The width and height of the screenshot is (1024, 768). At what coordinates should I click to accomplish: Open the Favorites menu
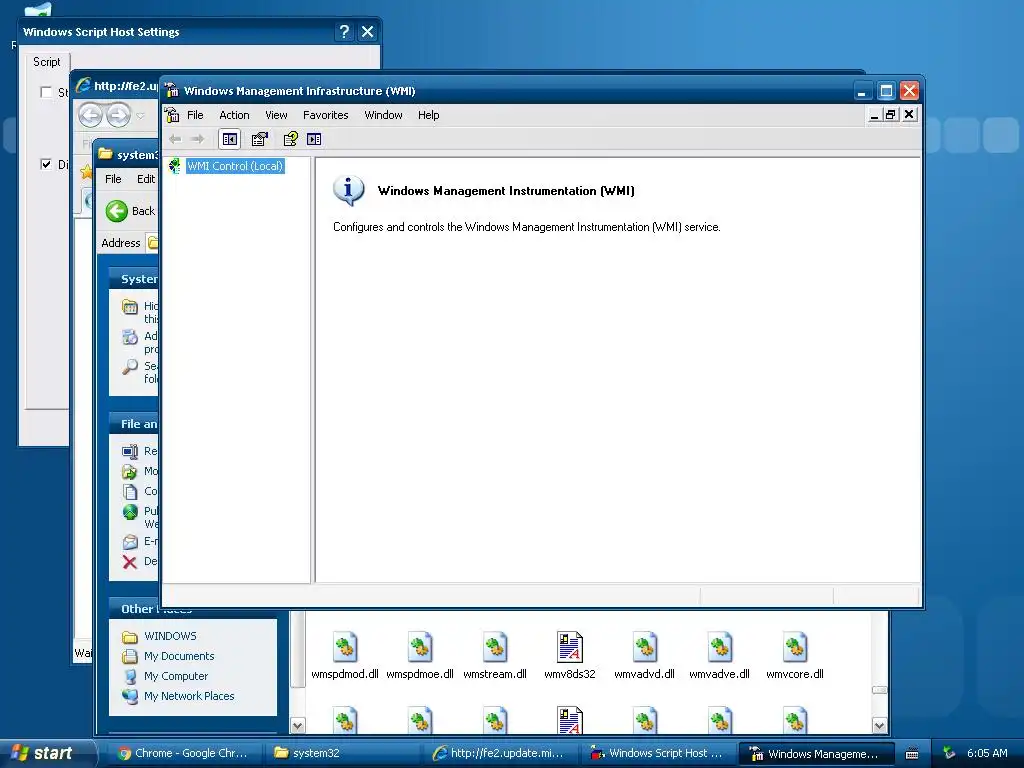(x=325, y=115)
